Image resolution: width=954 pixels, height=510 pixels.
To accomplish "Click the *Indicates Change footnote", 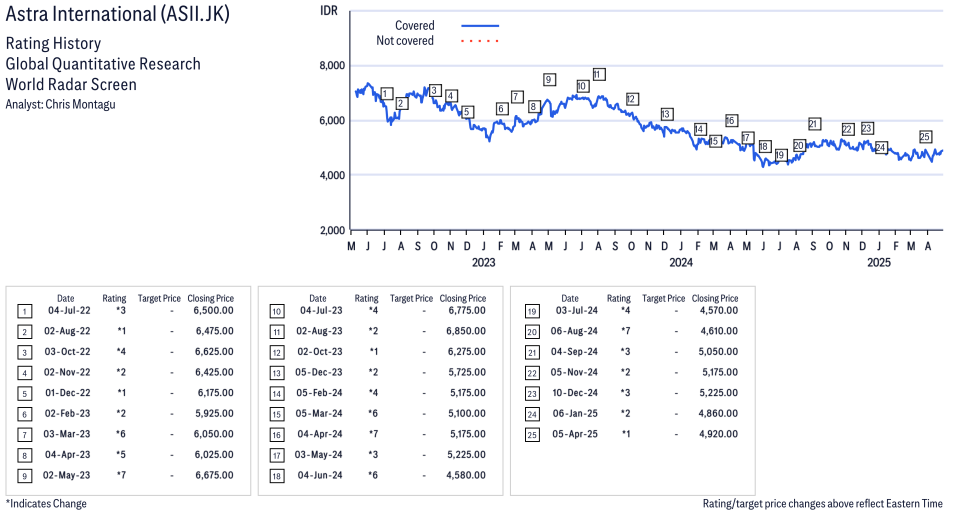I will pyautogui.click(x=46, y=504).
